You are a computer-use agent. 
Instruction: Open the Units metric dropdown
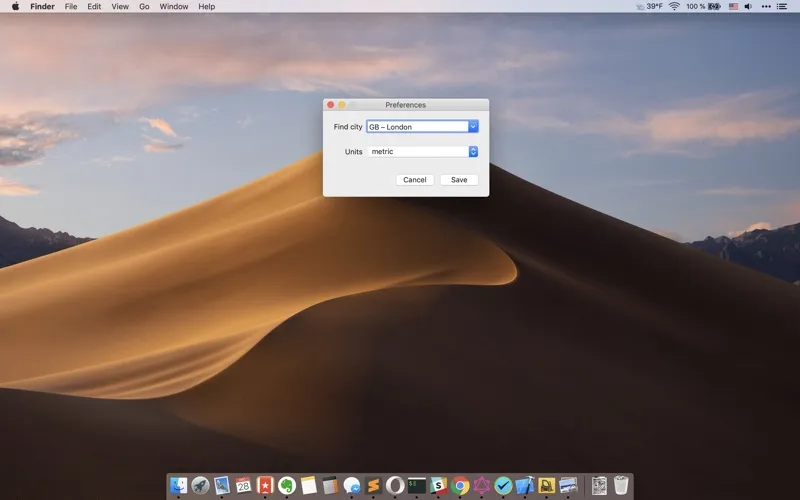[422, 152]
